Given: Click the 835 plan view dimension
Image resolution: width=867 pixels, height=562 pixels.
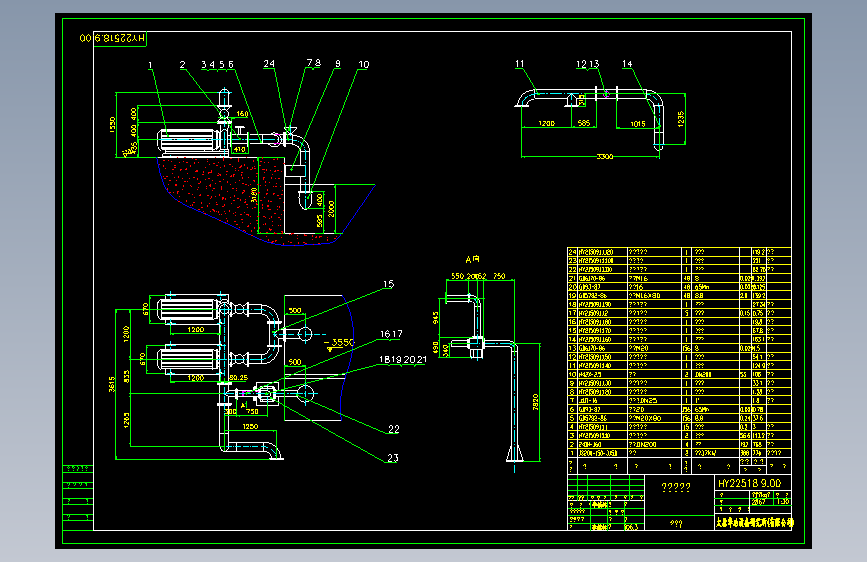Looking at the screenshot, I should [x=127, y=376].
